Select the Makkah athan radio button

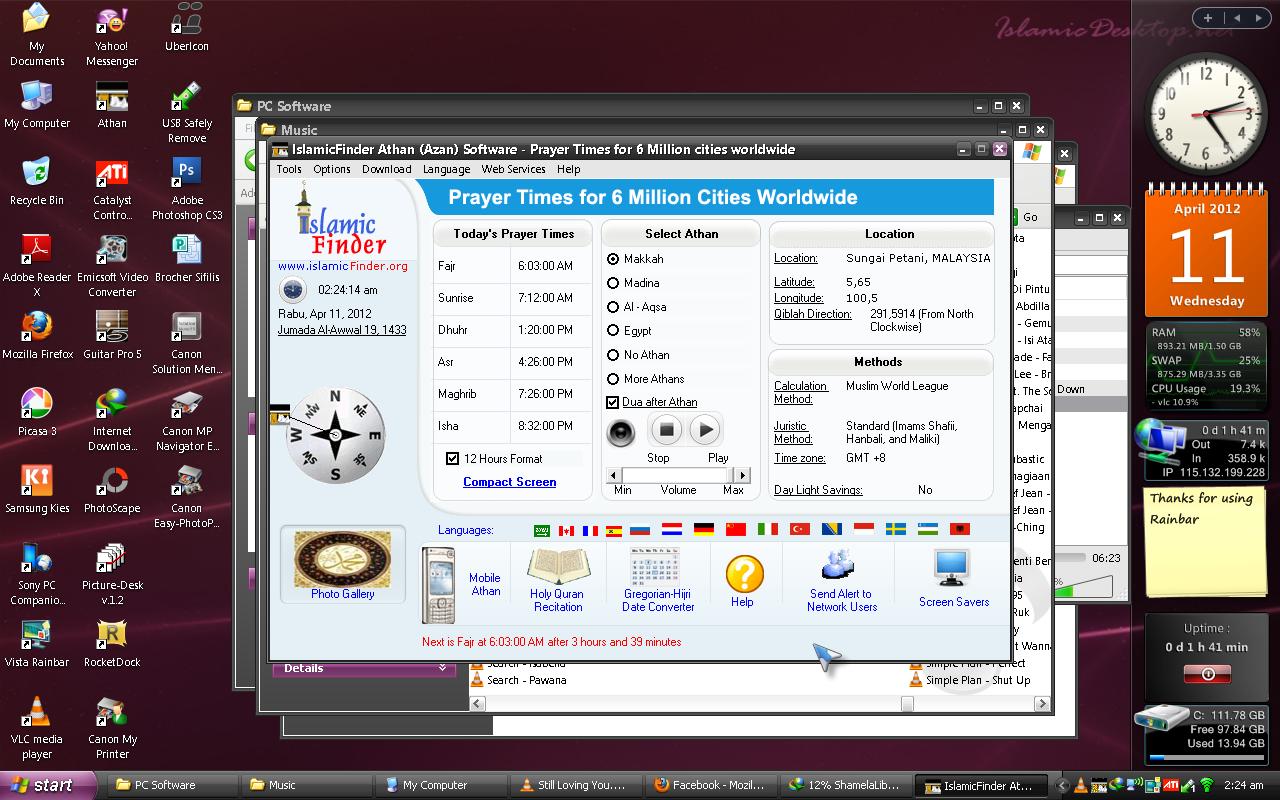[x=613, y=259]
